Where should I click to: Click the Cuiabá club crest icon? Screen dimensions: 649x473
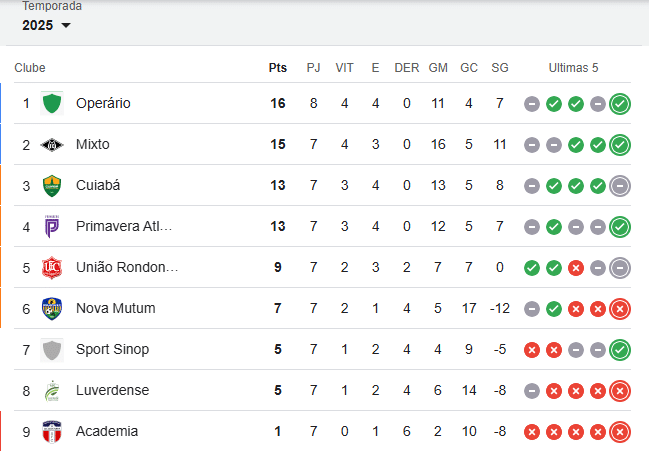tap(52, 185)
